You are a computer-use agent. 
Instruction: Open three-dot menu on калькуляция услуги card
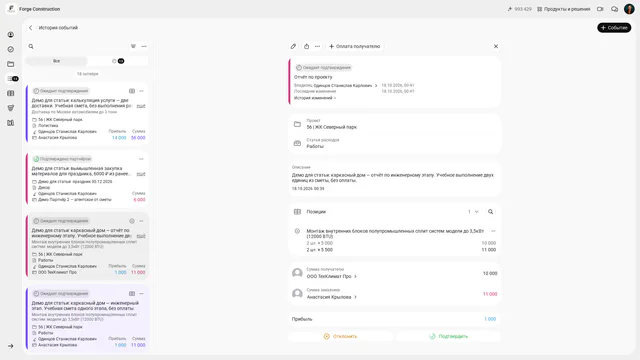141,91
